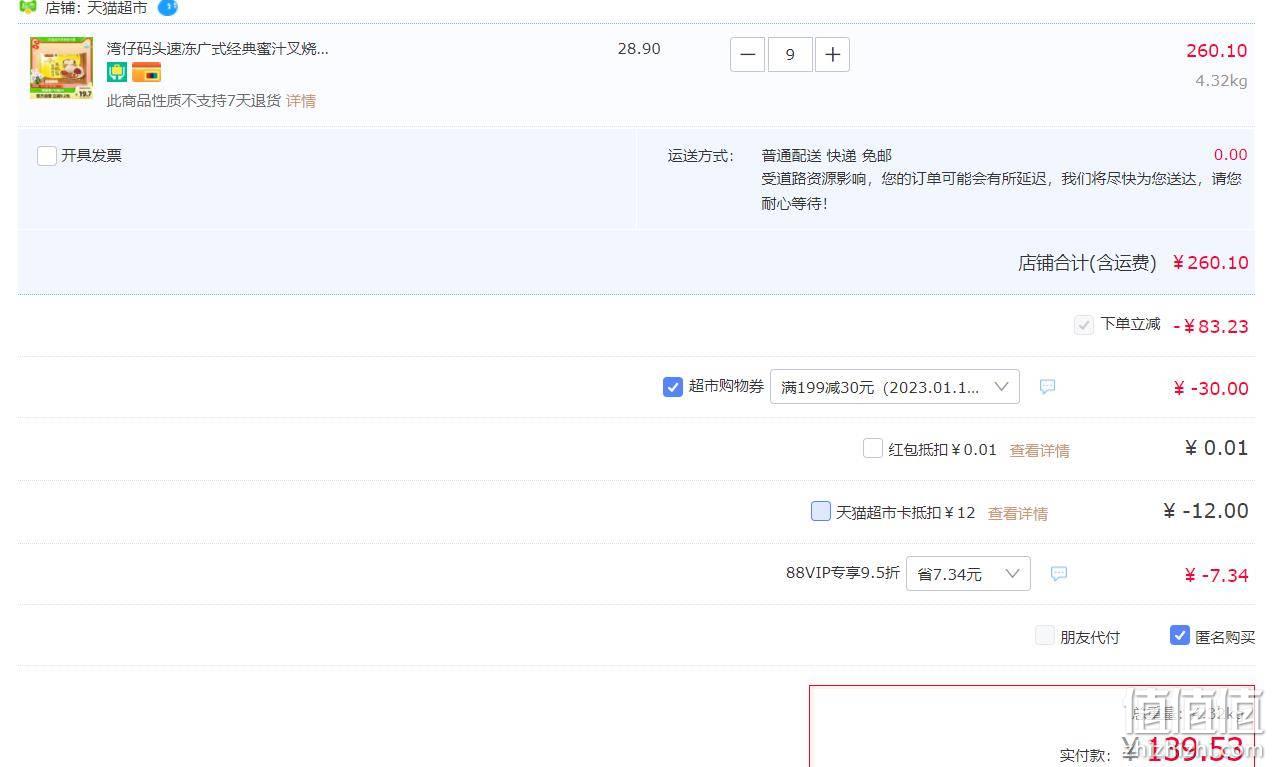Image resolution: width=1273 pixels, height=767 pixels.
Task: Check the 开具发票 checkbox
Action: (47, 156)
